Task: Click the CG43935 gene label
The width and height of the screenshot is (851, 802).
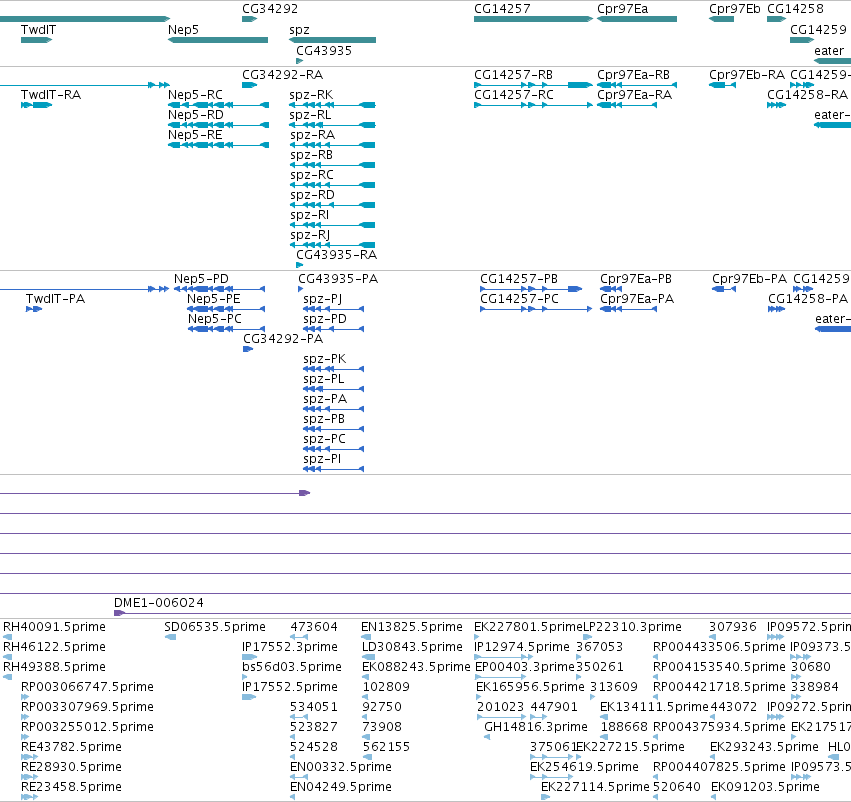Action: click(323, 50)
